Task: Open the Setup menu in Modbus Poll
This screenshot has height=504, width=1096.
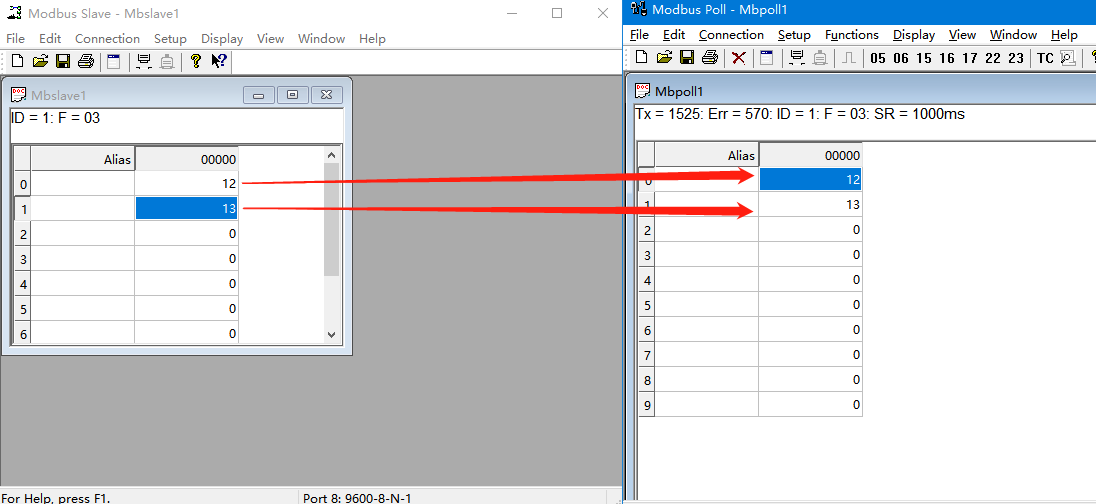Action: pos(794,35)
